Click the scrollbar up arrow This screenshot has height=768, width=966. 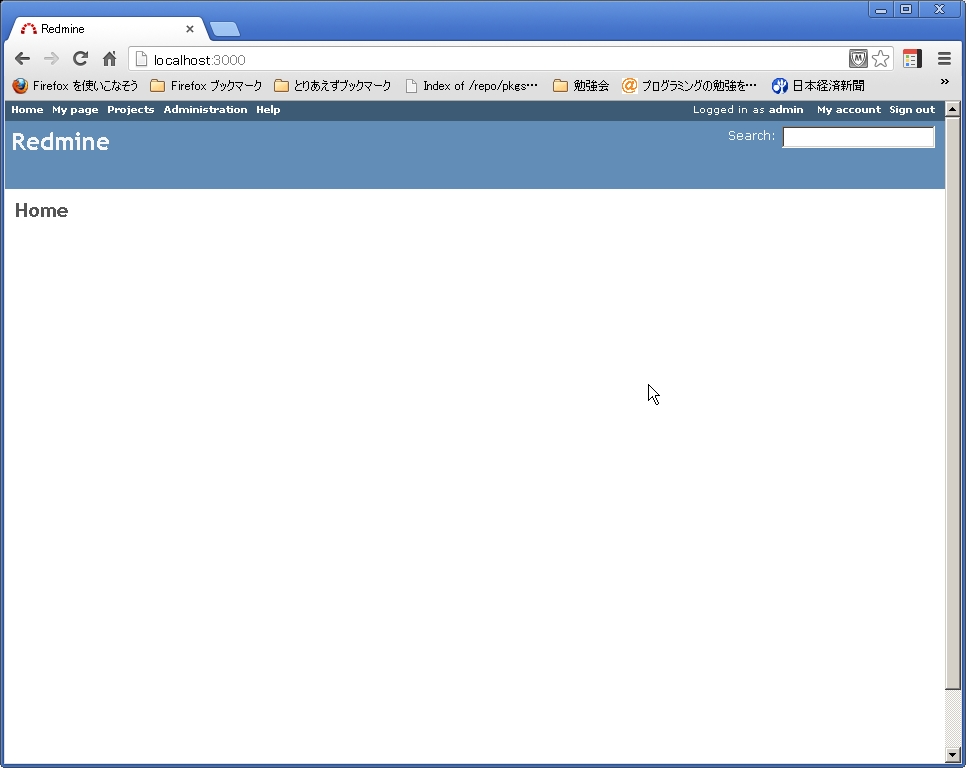(952, 109)
